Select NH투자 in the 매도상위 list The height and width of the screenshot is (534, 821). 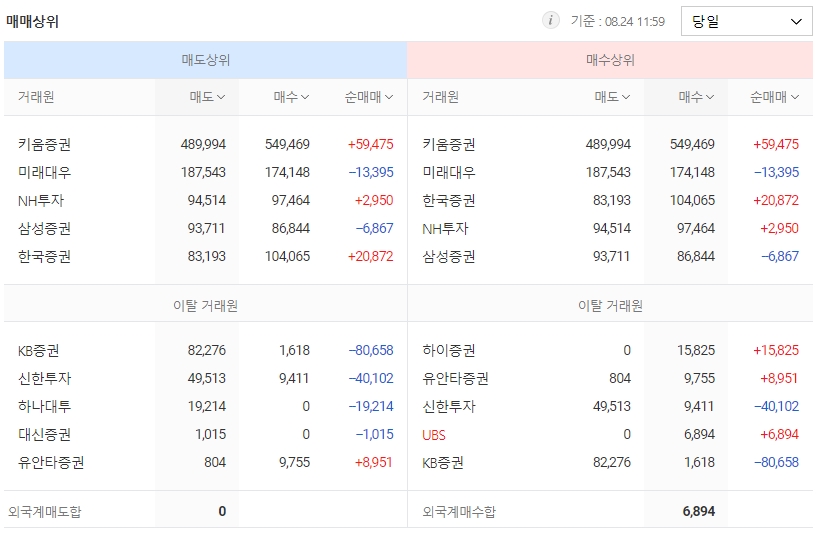[41, 201]
